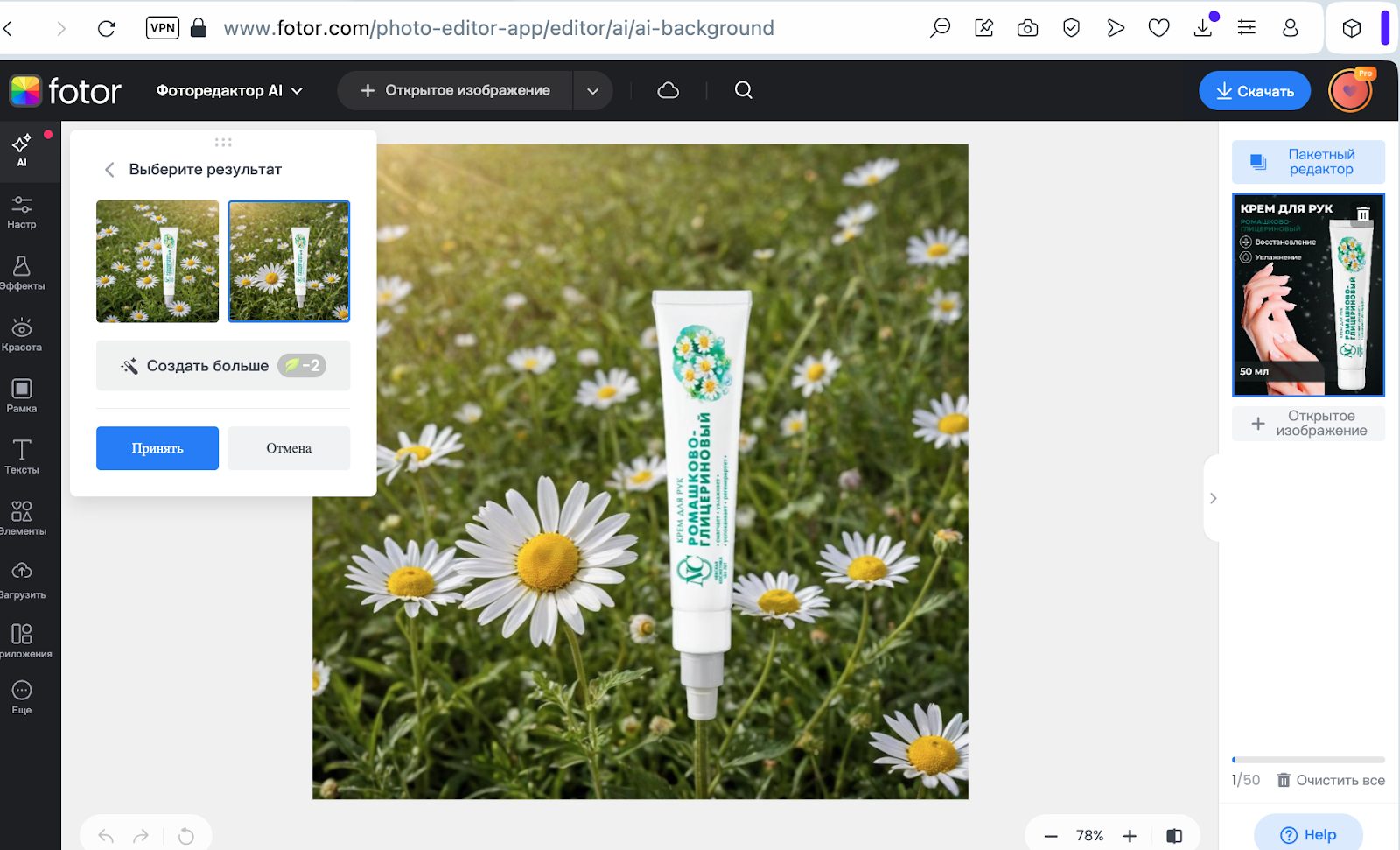This screenshot has width=1400, height=850.
Task: Toggle the compare before/after view
Action: (x=1174, y=836)
